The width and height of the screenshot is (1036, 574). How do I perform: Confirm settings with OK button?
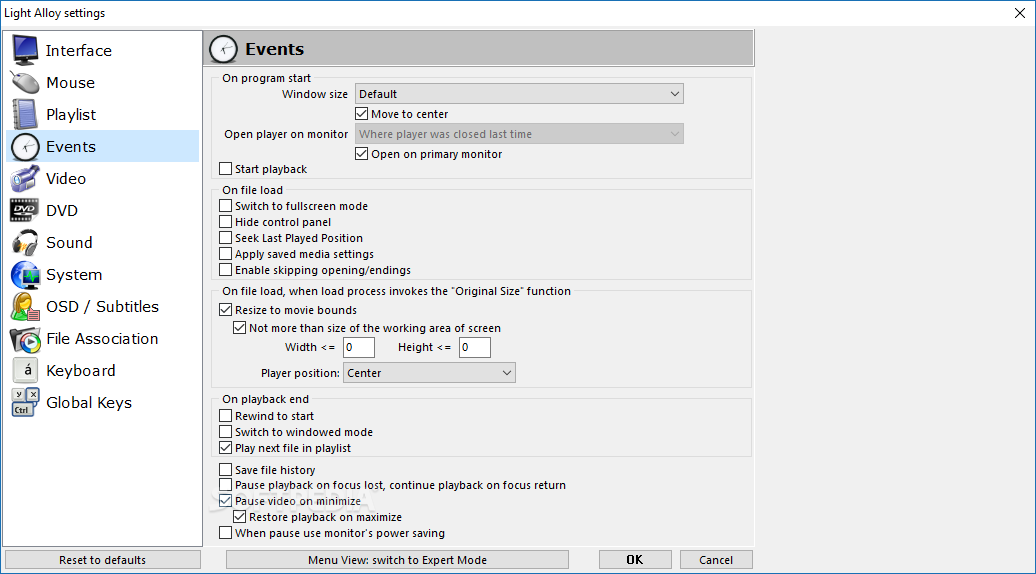[635, 560]
